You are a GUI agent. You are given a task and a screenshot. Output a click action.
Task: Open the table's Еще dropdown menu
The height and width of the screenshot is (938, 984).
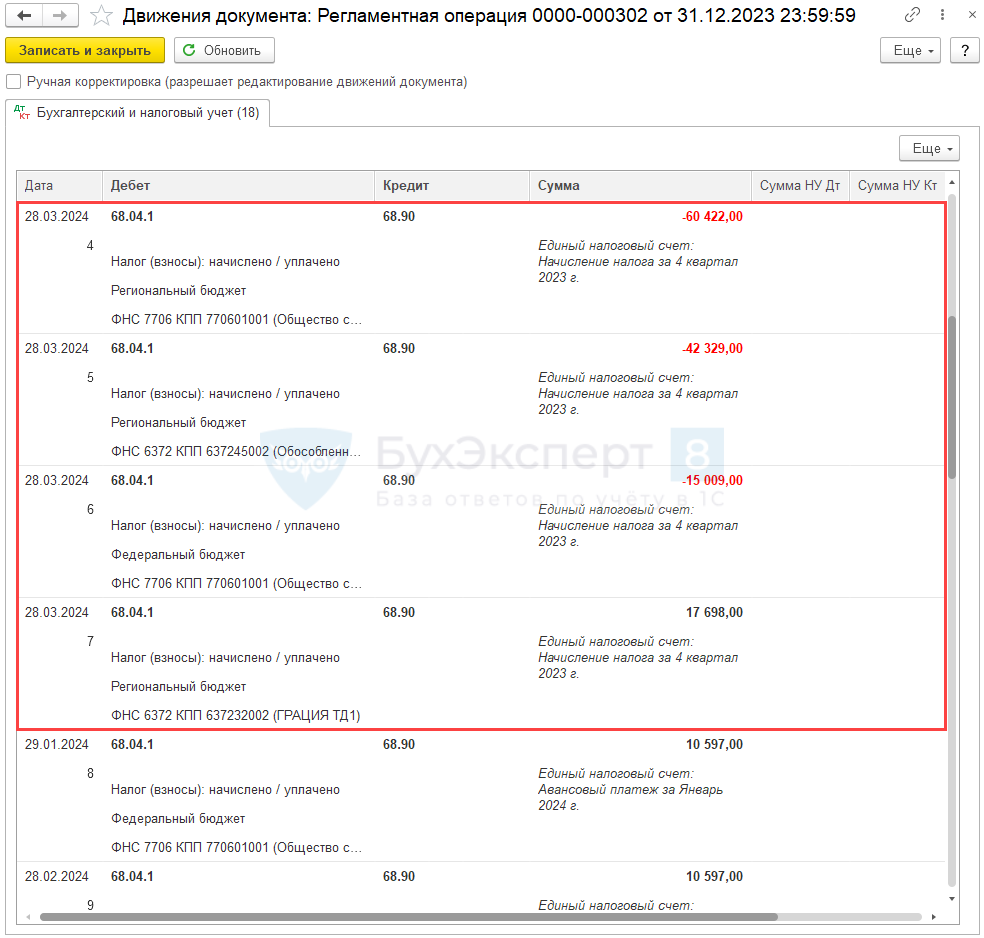[929, 149]
